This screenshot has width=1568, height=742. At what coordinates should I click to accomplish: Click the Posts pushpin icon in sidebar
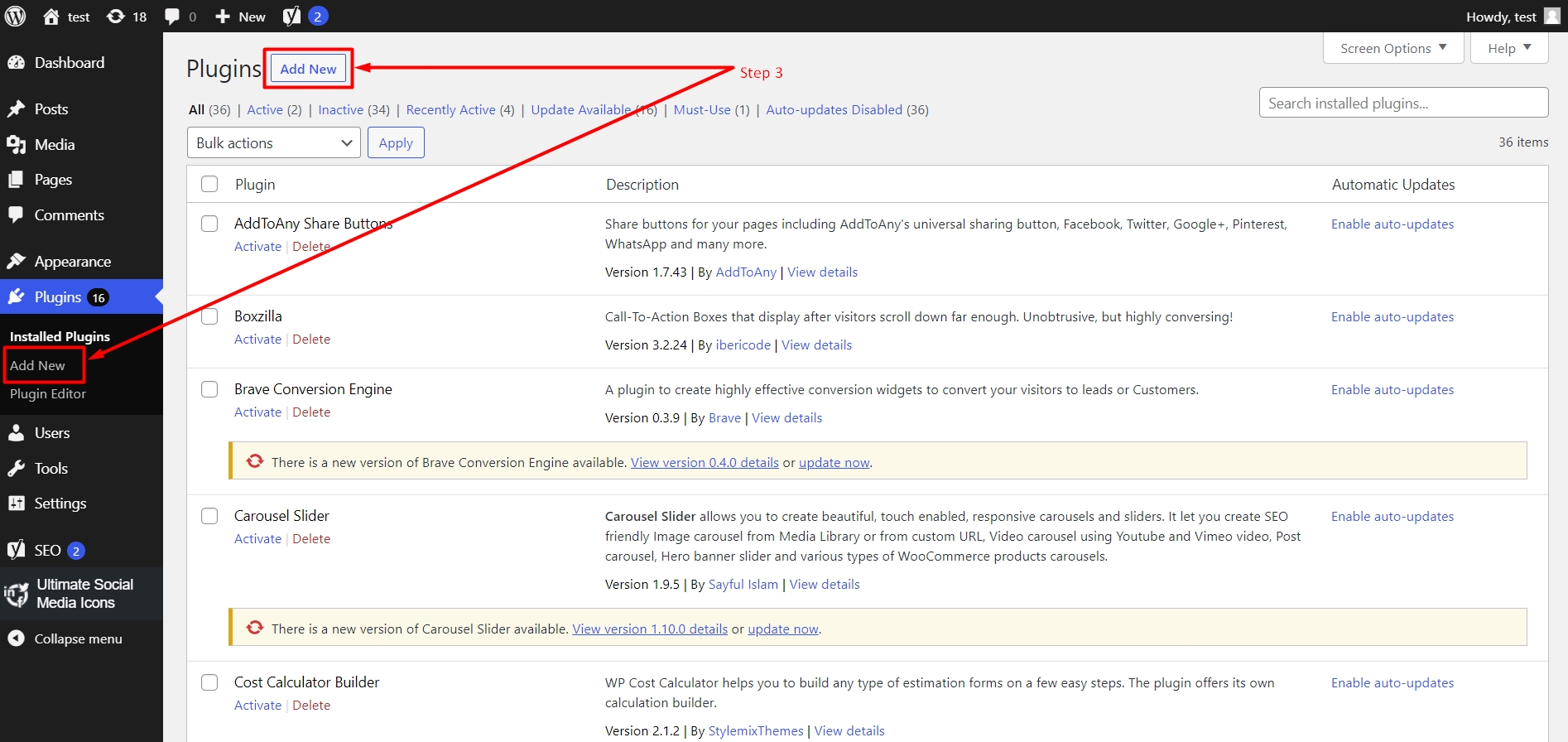click(16, 109)
